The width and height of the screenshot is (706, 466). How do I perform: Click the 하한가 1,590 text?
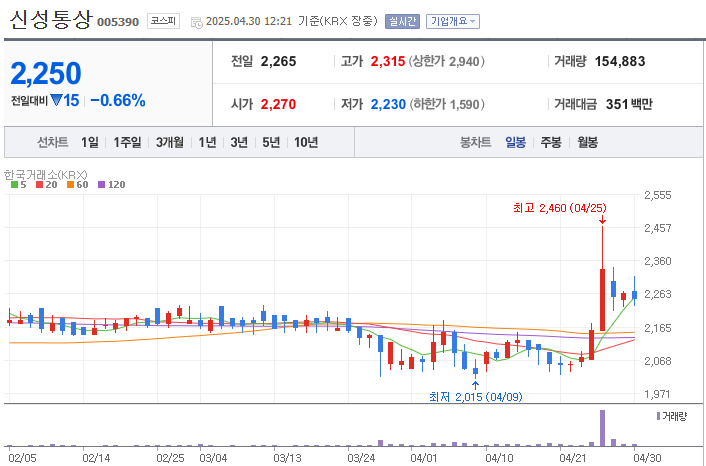[447, 104]
